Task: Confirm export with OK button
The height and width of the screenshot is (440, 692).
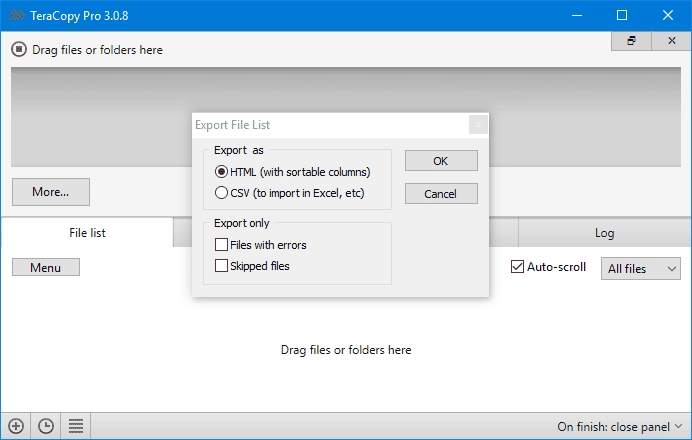Action: 441,161
